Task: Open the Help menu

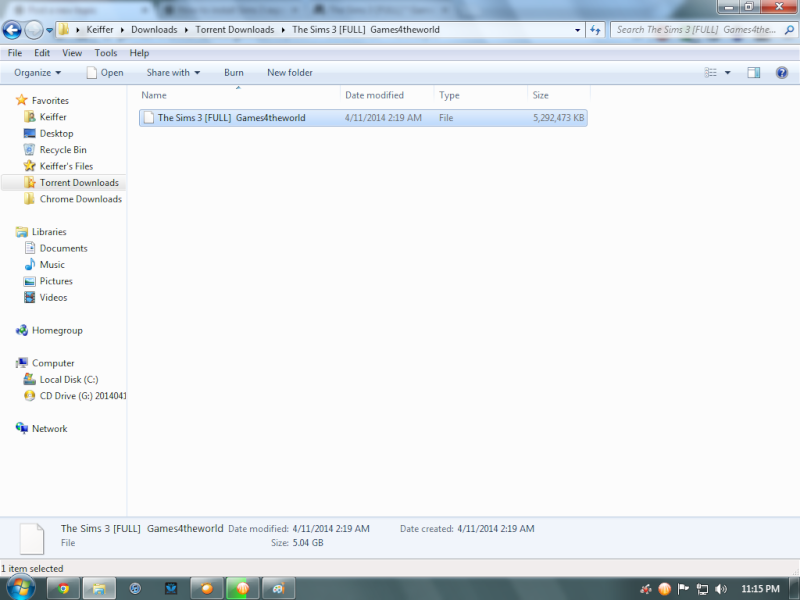Action: (139, 53)
